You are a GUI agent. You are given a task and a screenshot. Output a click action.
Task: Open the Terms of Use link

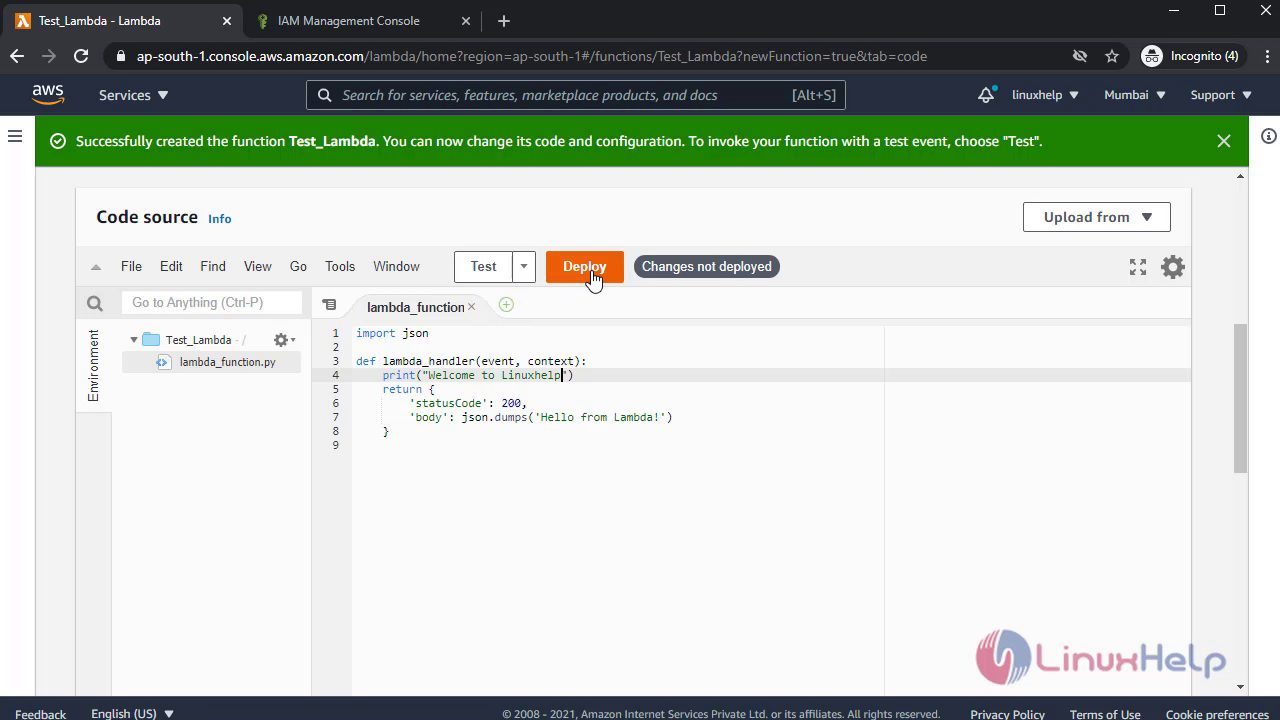pos(1104,713)
